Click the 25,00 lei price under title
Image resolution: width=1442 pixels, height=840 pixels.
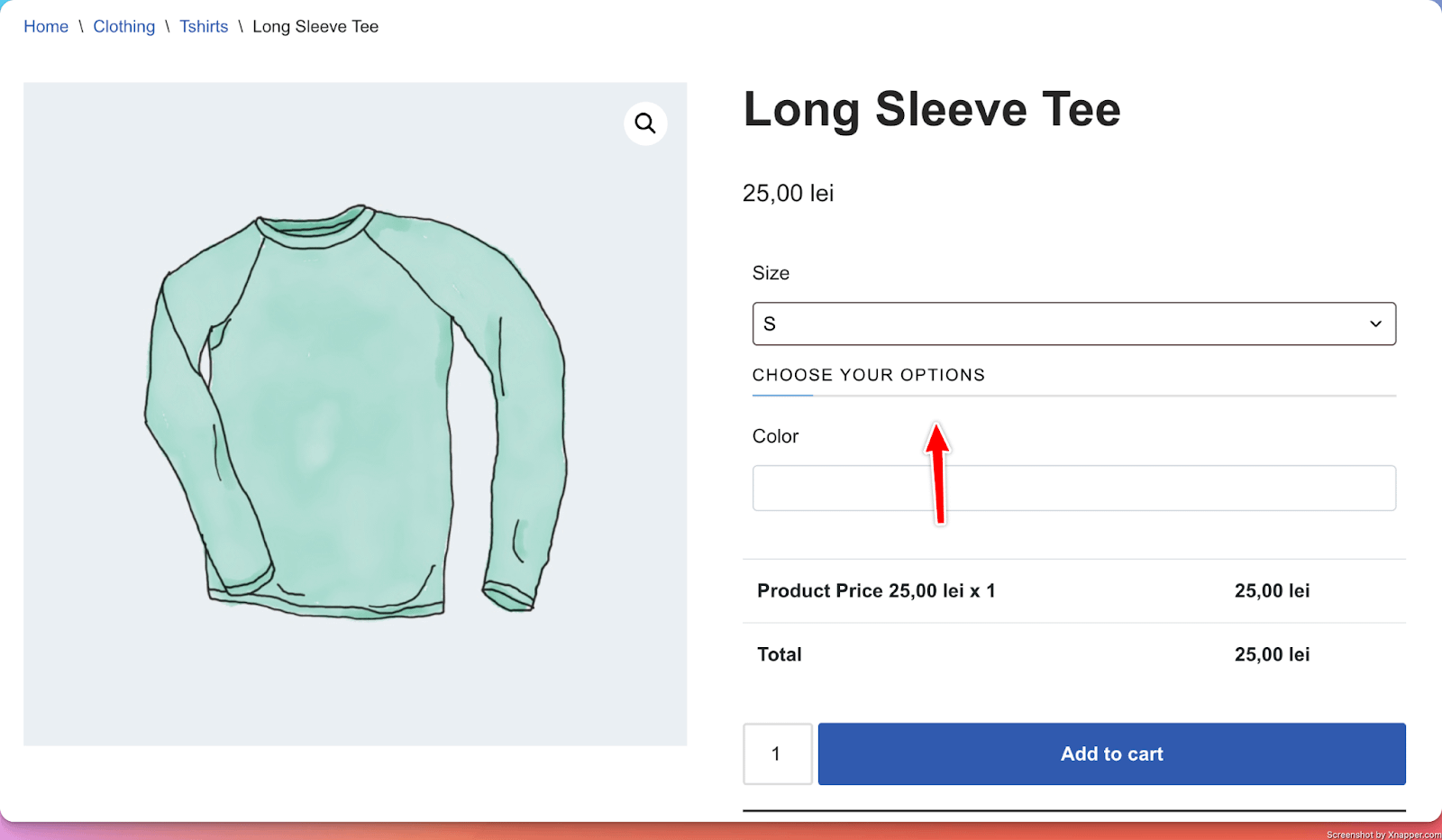tap(788, 193)
